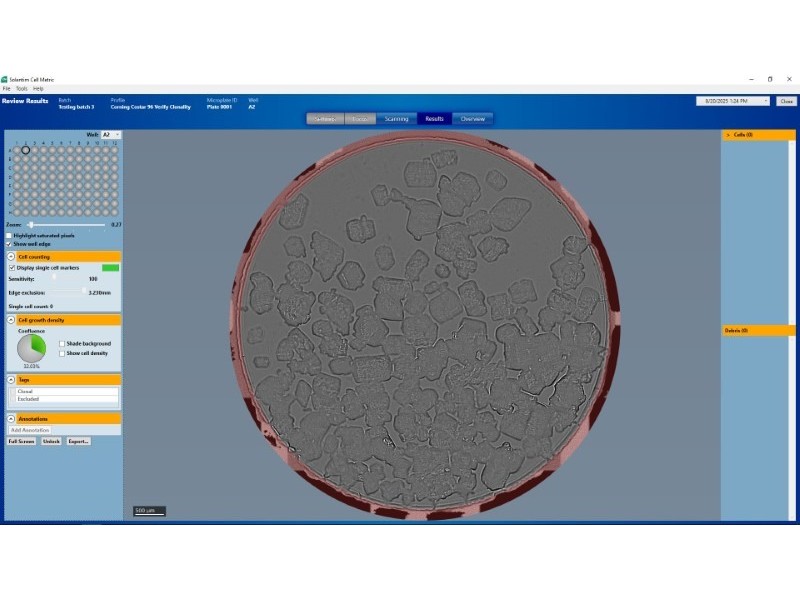Collapse the Cell growth density chevron

[11, 320]
